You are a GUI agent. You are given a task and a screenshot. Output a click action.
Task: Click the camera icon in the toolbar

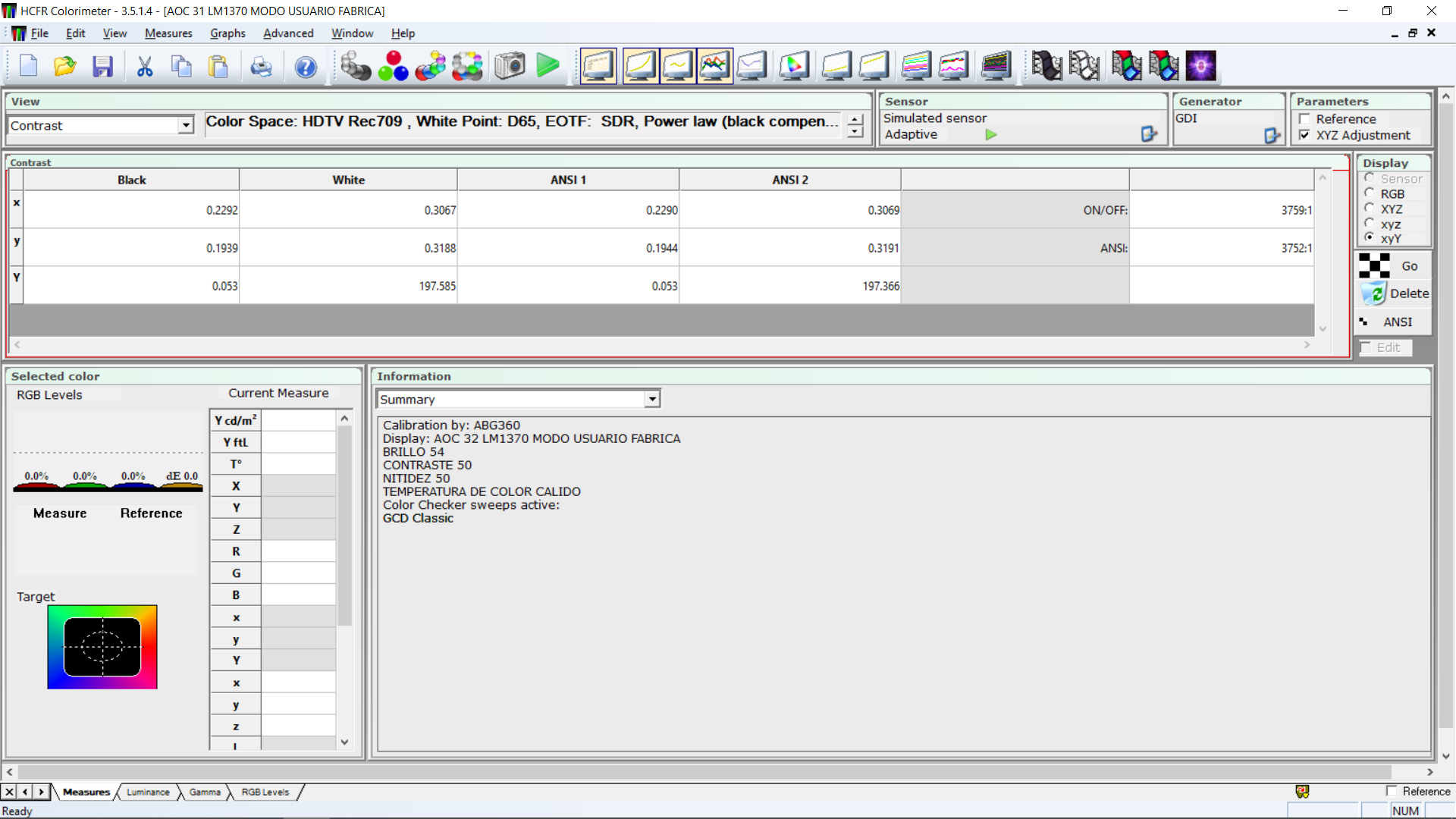coord(510,66)
